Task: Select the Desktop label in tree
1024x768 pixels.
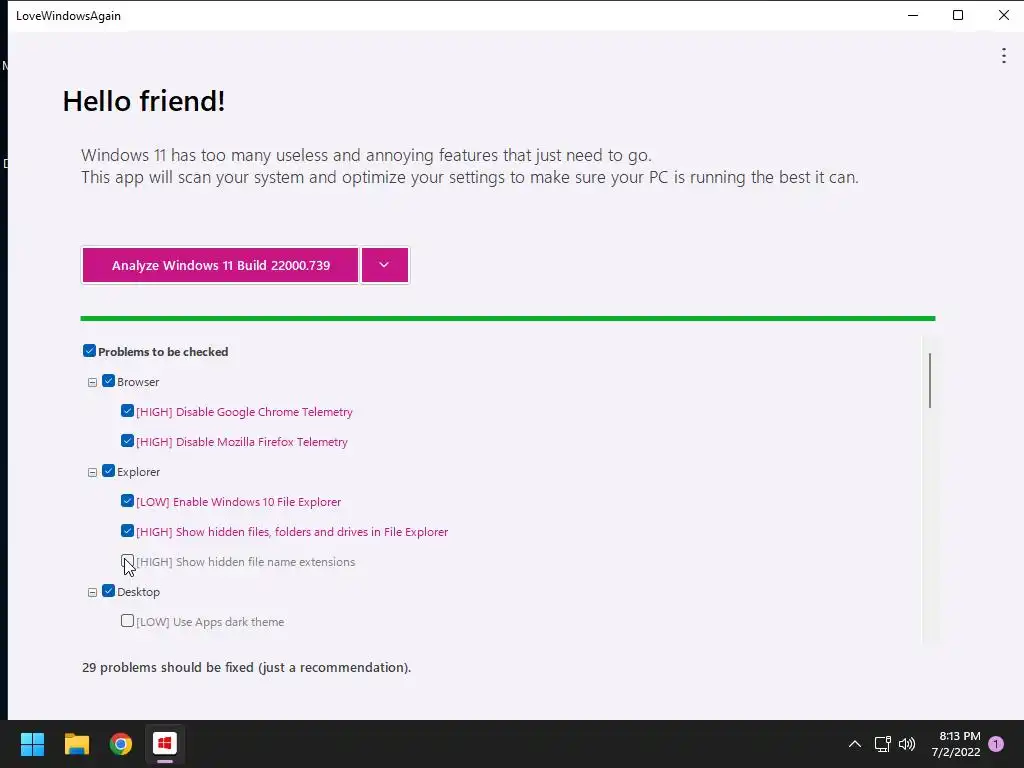Action: [x=138, y=592]
